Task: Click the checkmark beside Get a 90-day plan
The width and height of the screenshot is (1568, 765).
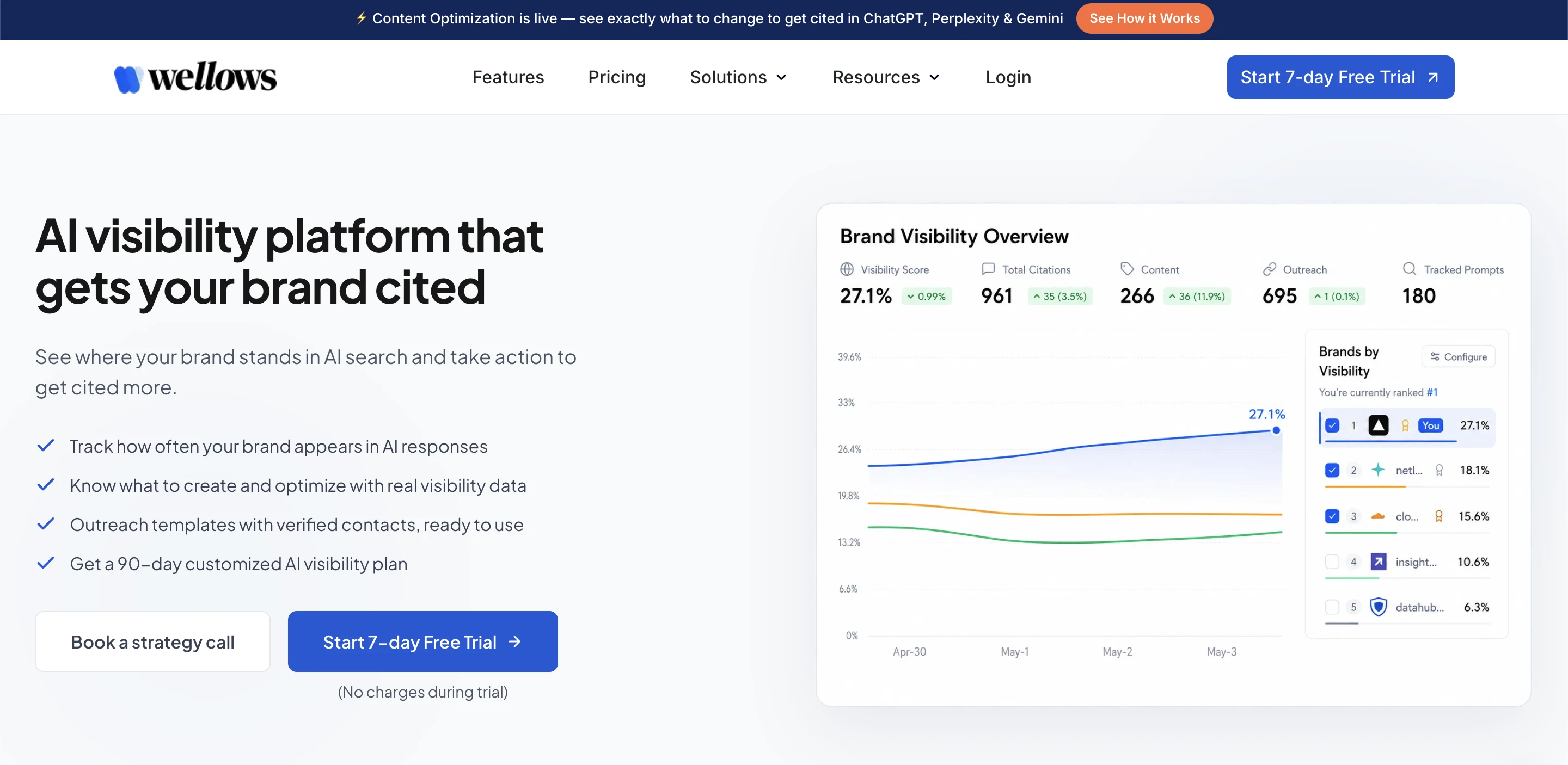Action: click(46, 563)
